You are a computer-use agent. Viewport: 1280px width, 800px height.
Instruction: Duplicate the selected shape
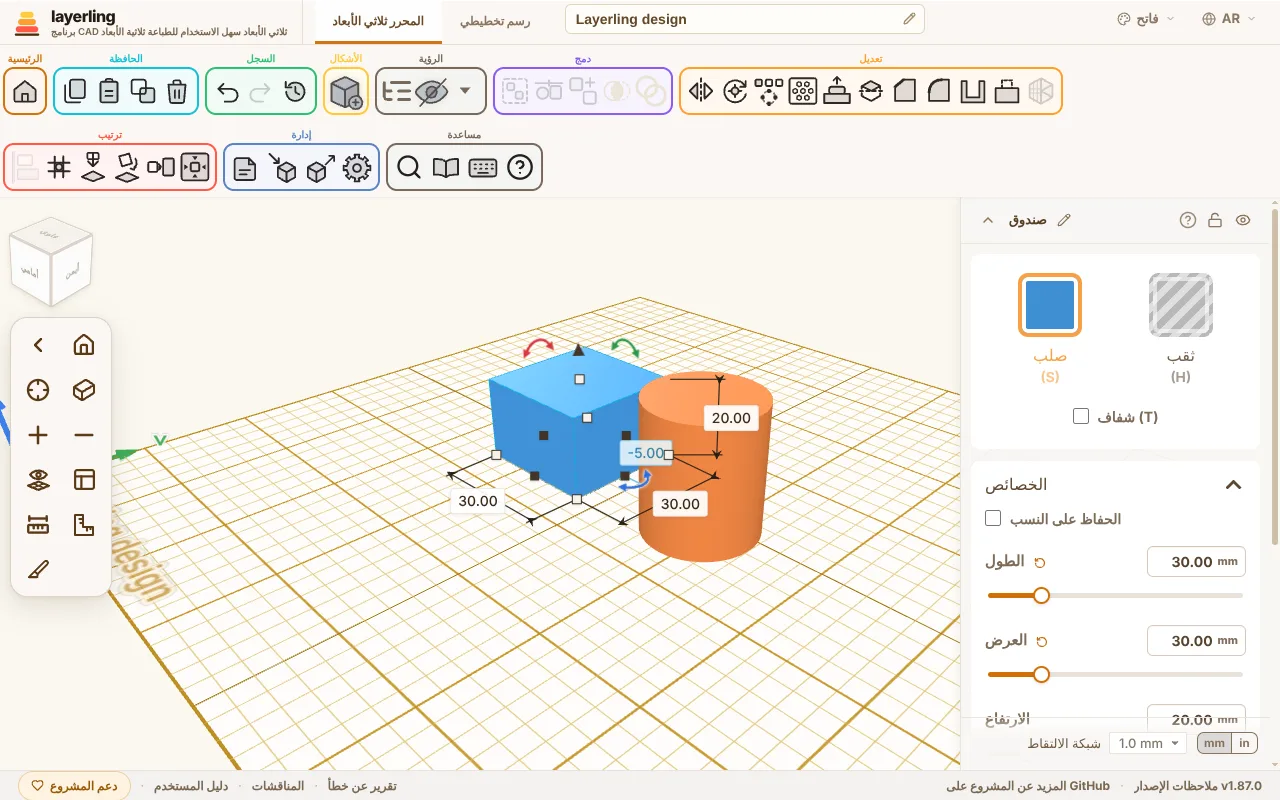[x=143, y=92]
